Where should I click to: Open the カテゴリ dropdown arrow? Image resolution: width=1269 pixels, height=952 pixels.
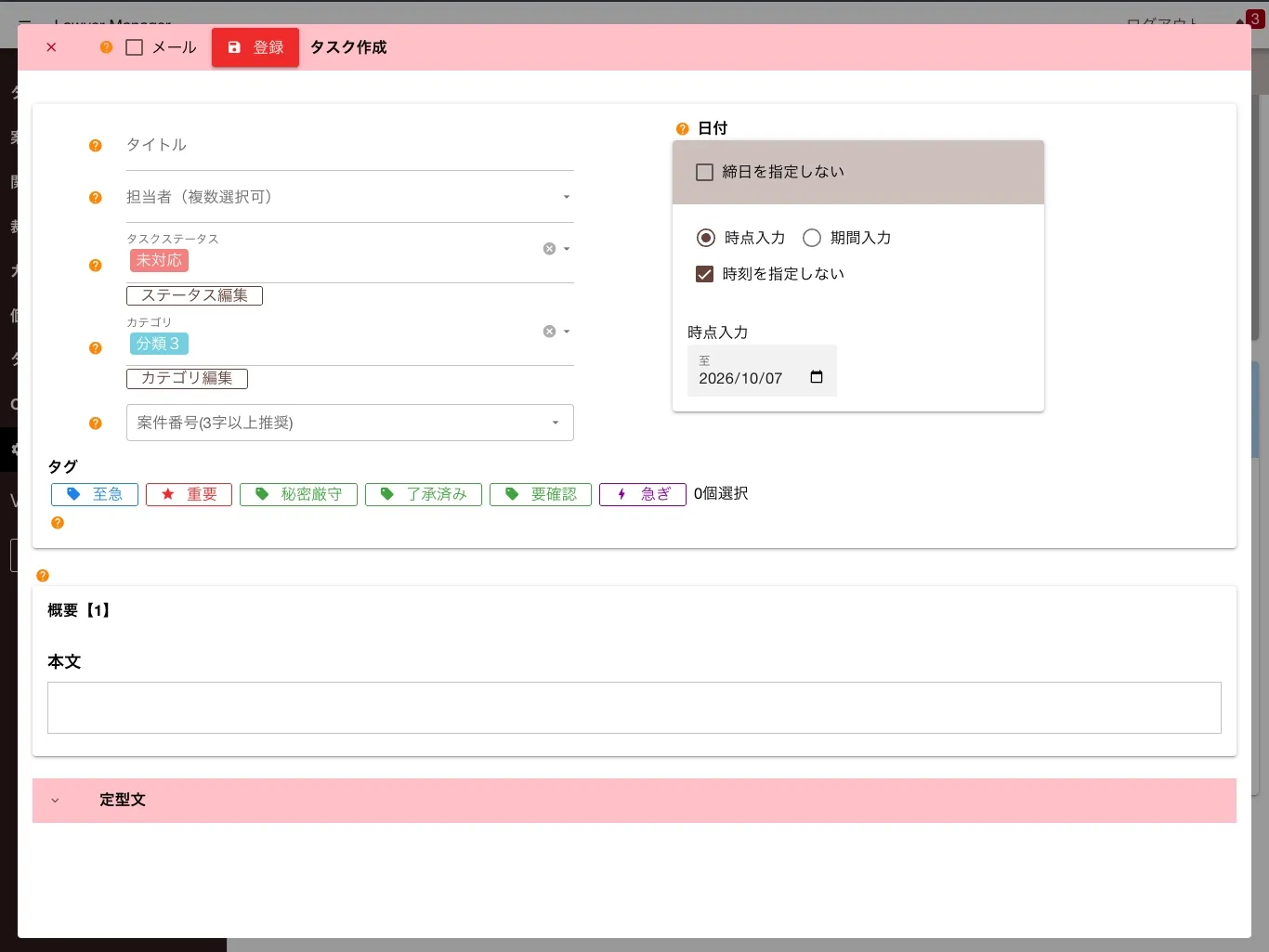pyautogui.click(x=567, y=332)
